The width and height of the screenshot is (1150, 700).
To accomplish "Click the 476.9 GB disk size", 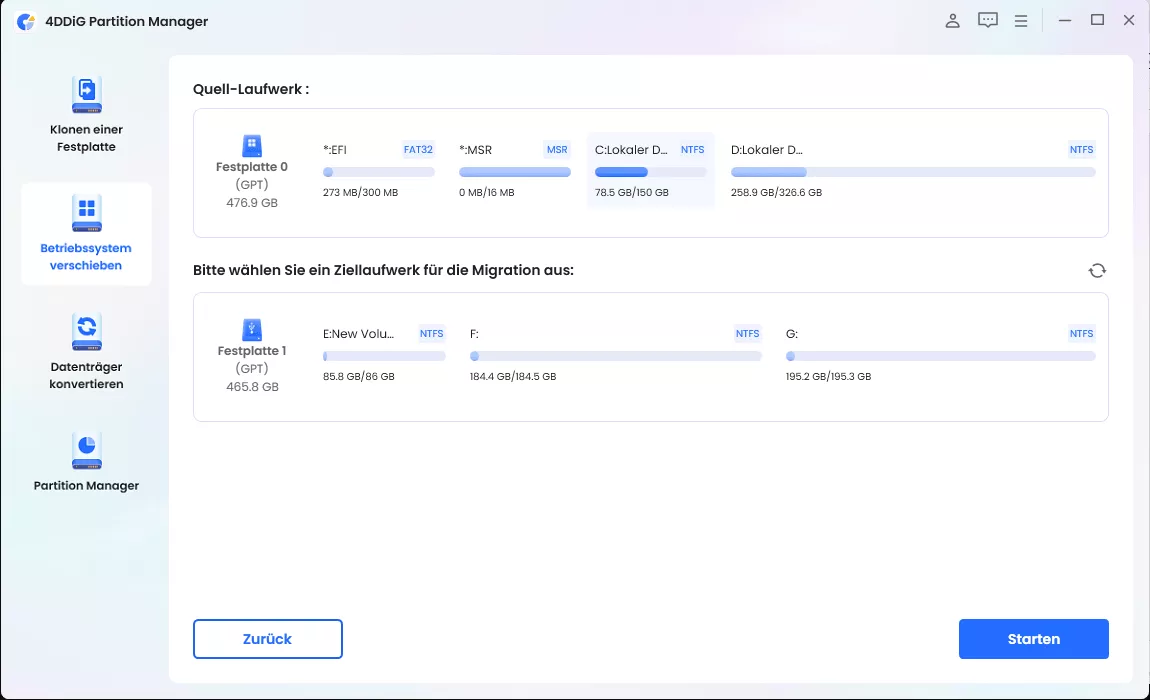I will [252, 203].
